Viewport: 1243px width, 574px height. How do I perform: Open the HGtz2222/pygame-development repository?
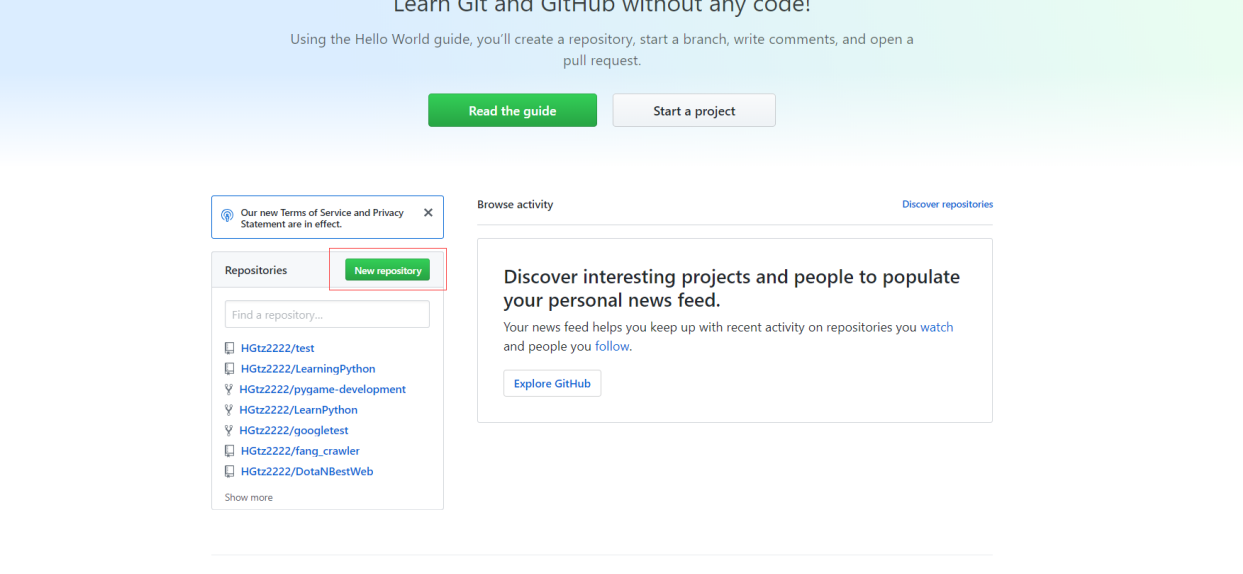(322, 389)
